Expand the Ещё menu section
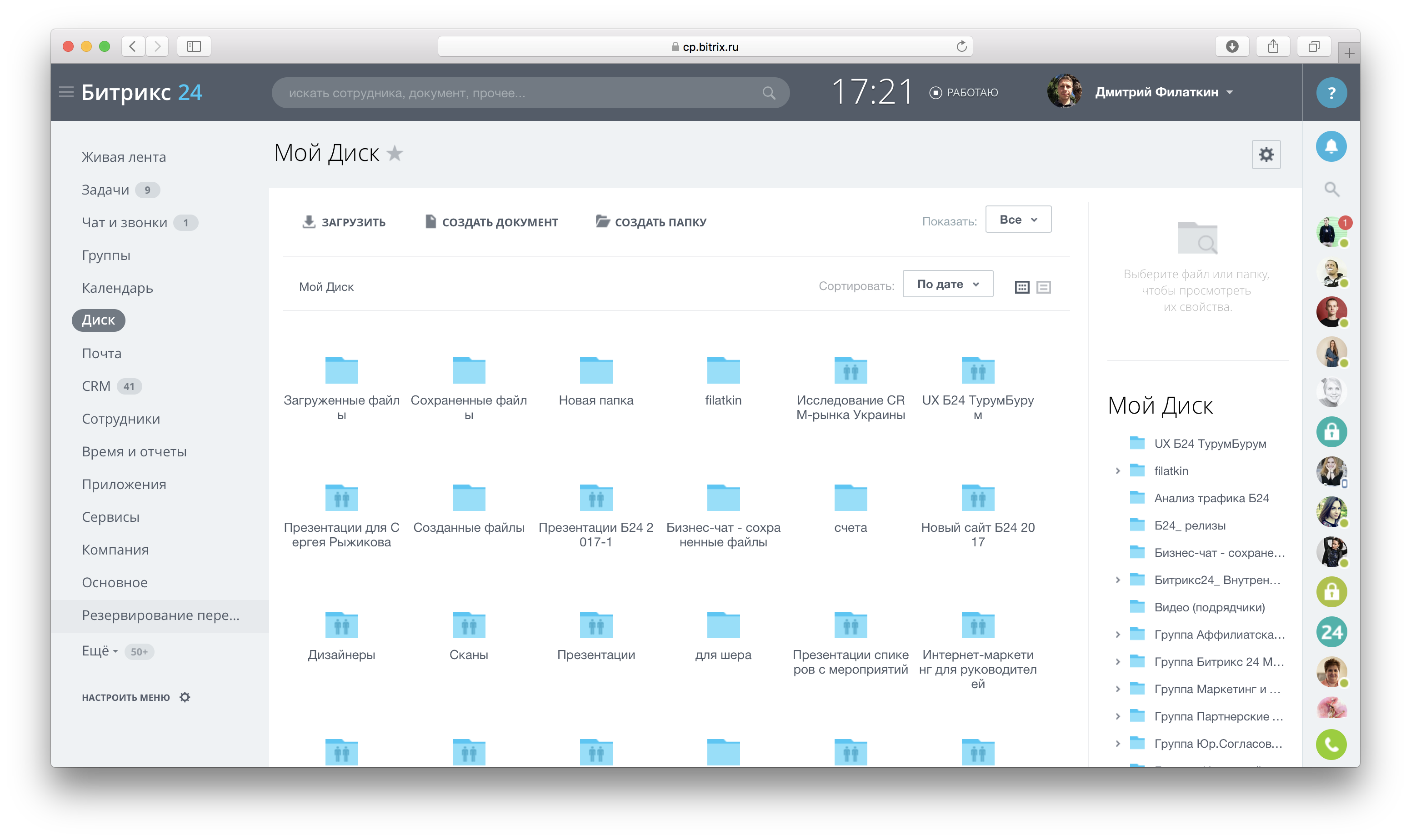Image resolution: width=1411 pixels, height=840 pixels. tap(100, 651)
